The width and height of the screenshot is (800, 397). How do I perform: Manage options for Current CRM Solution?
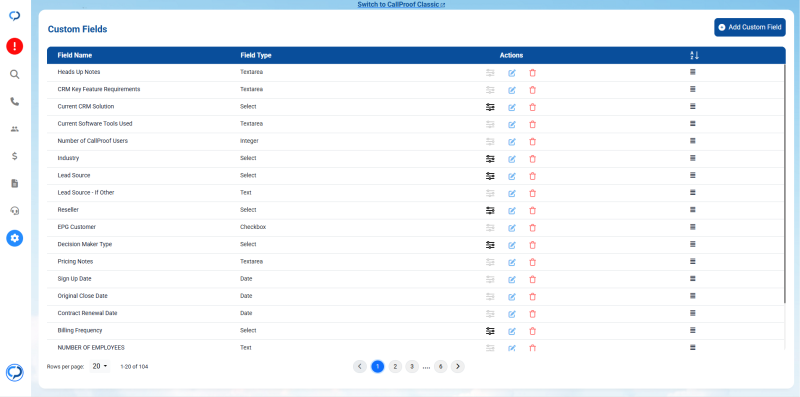(x=490, y=107)
